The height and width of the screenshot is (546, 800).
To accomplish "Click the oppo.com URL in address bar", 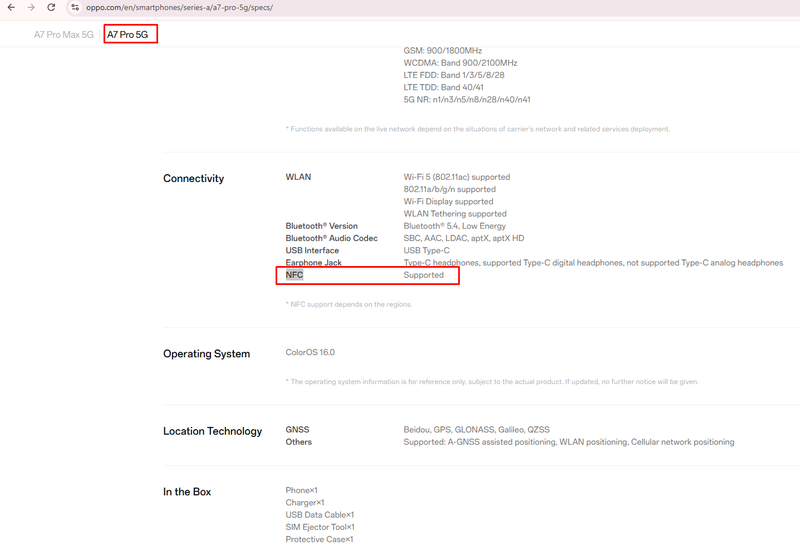I will click(x=179, y=7).
